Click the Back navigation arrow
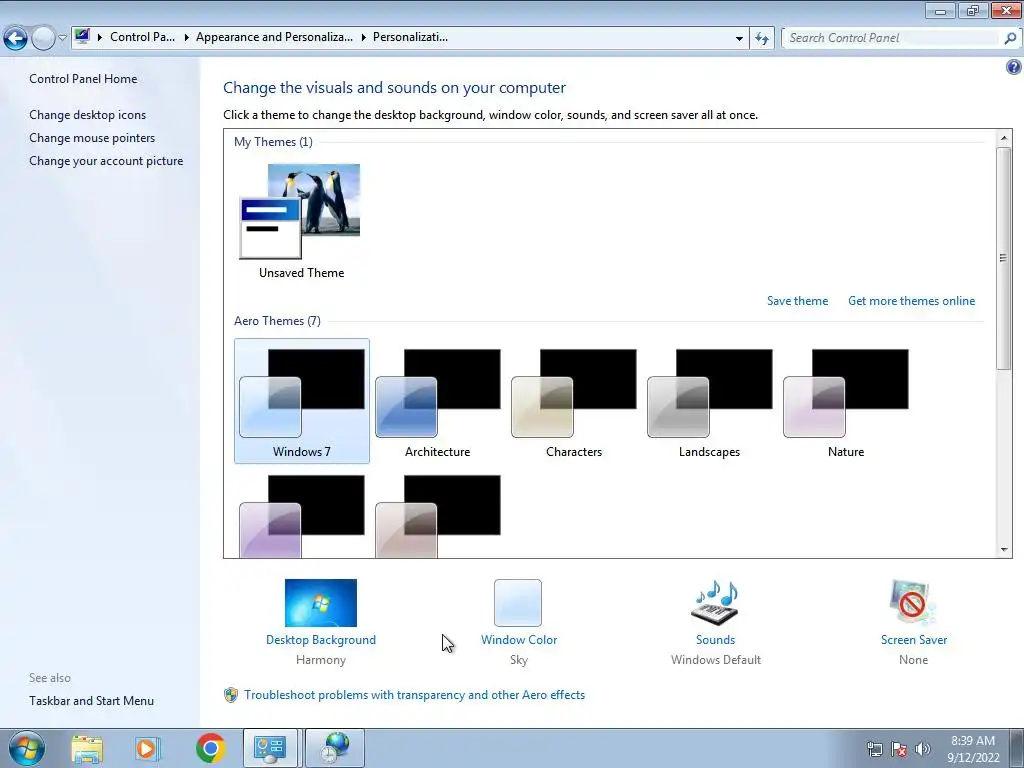Image resolution: width=1024 pixels, height=768 pixels. [x=15, y=38]
